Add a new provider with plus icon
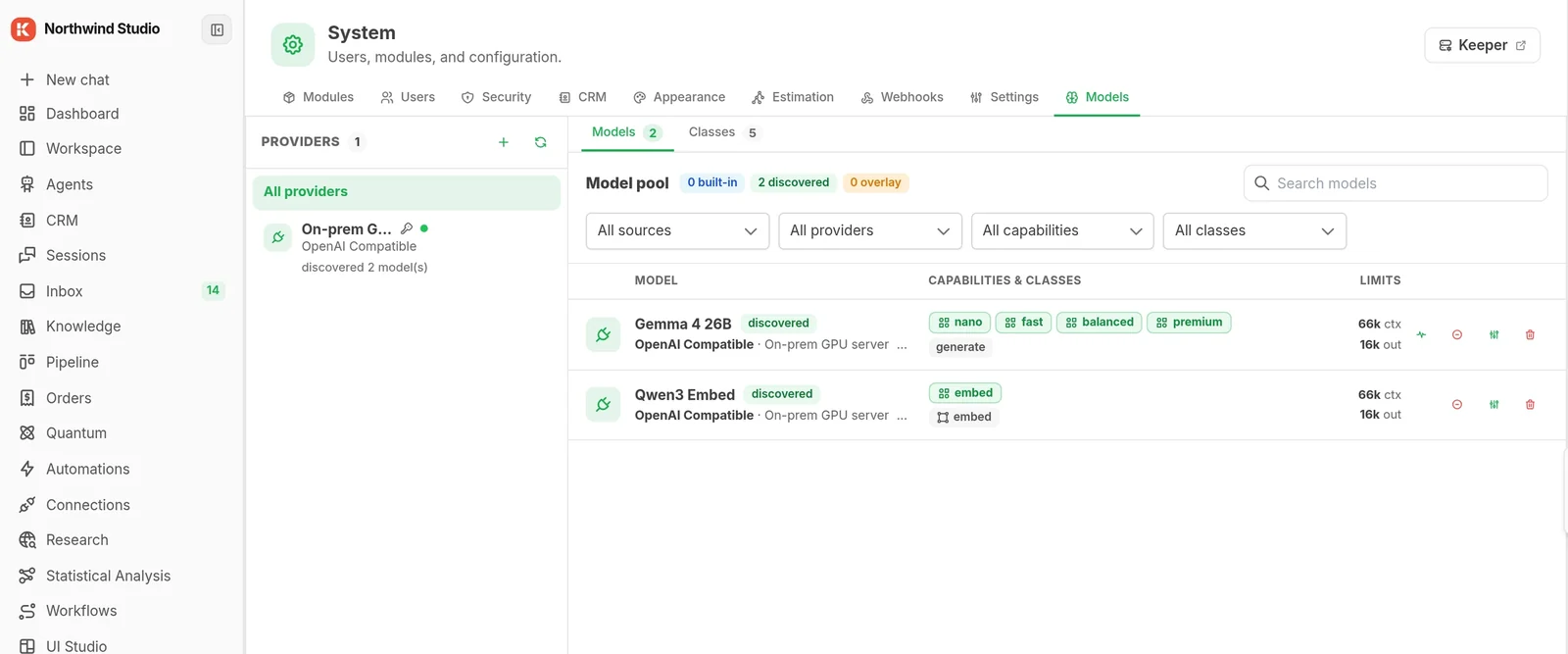The image size is (1568, 654). pyautogui.click(x=504, y=142)
